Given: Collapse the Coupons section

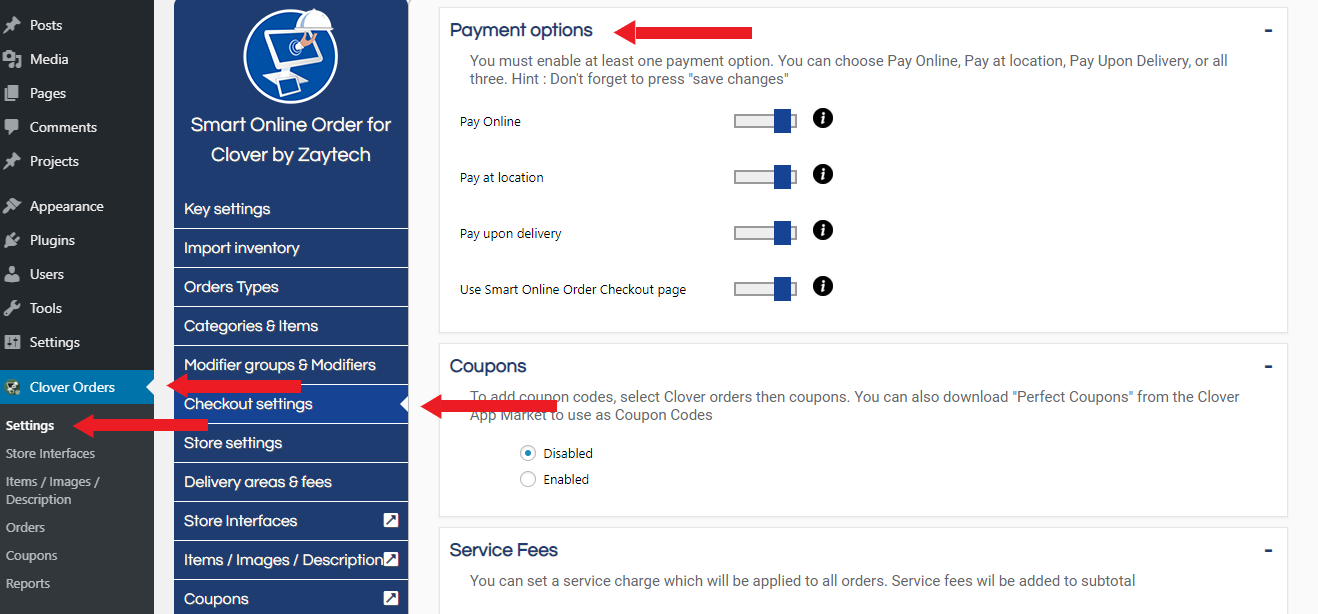Looking at the screenshot, I should click(x=1268, y=366).
